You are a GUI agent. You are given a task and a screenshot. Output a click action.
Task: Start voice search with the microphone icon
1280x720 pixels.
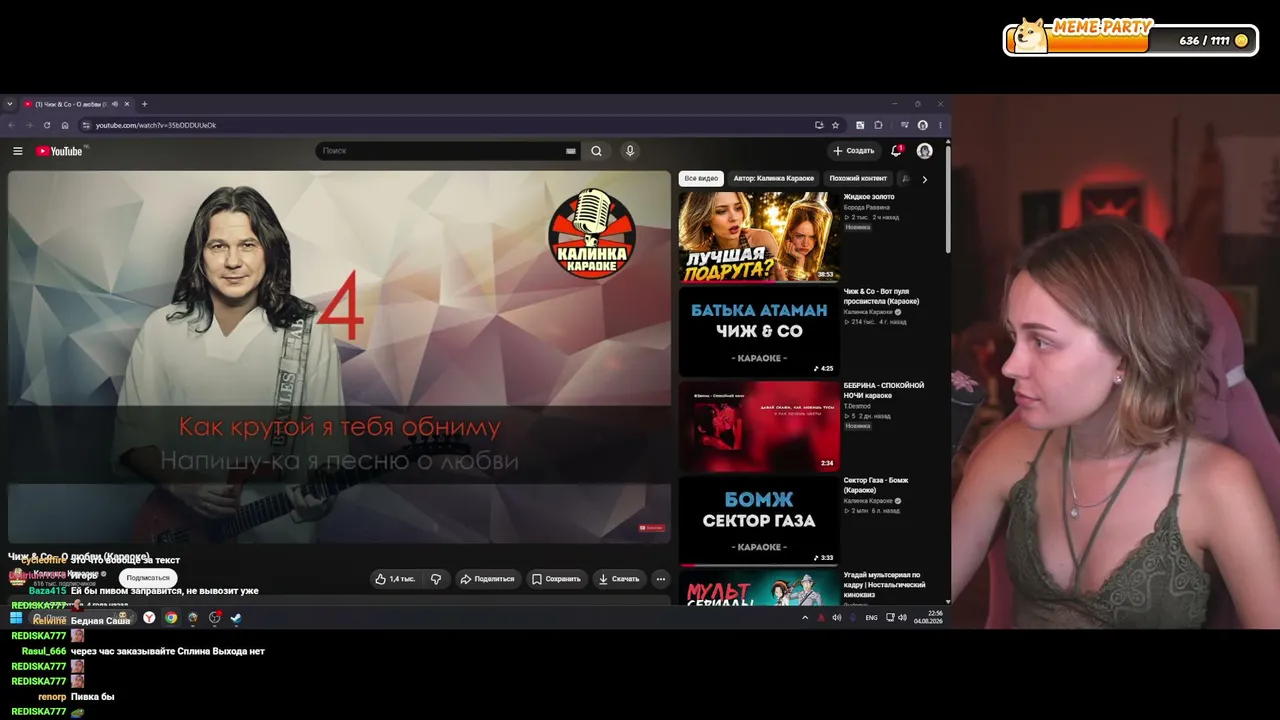click(629, 151)
